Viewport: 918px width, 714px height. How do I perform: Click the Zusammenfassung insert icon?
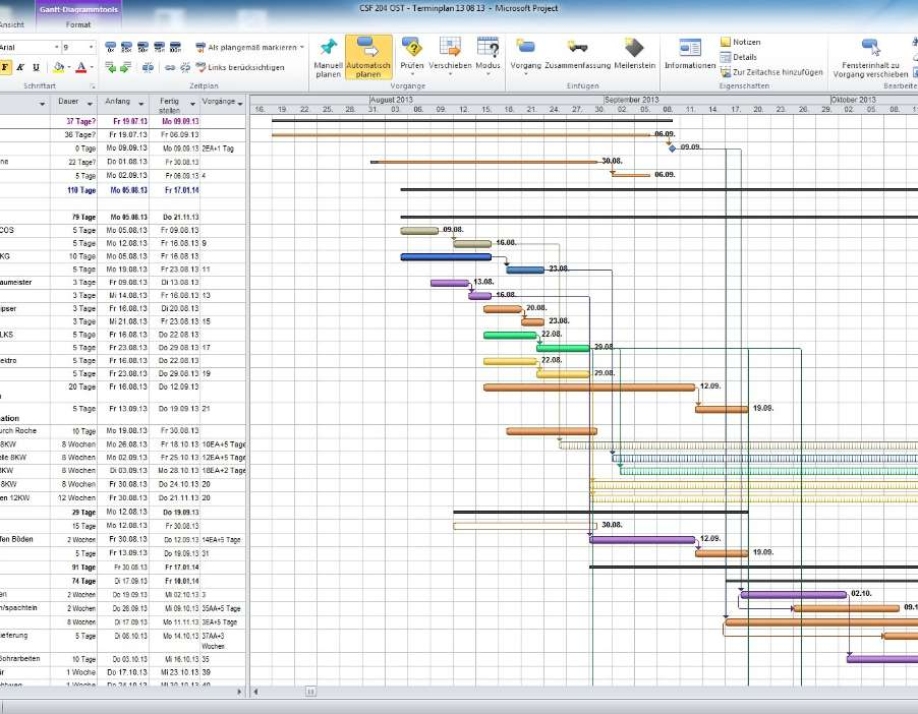coord(577,48)
